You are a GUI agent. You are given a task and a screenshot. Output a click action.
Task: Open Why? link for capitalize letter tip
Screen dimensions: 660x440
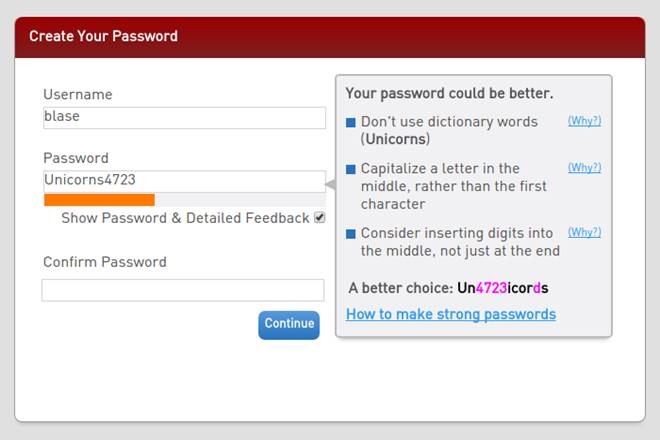pyautogui.click(x=584, y=168)
